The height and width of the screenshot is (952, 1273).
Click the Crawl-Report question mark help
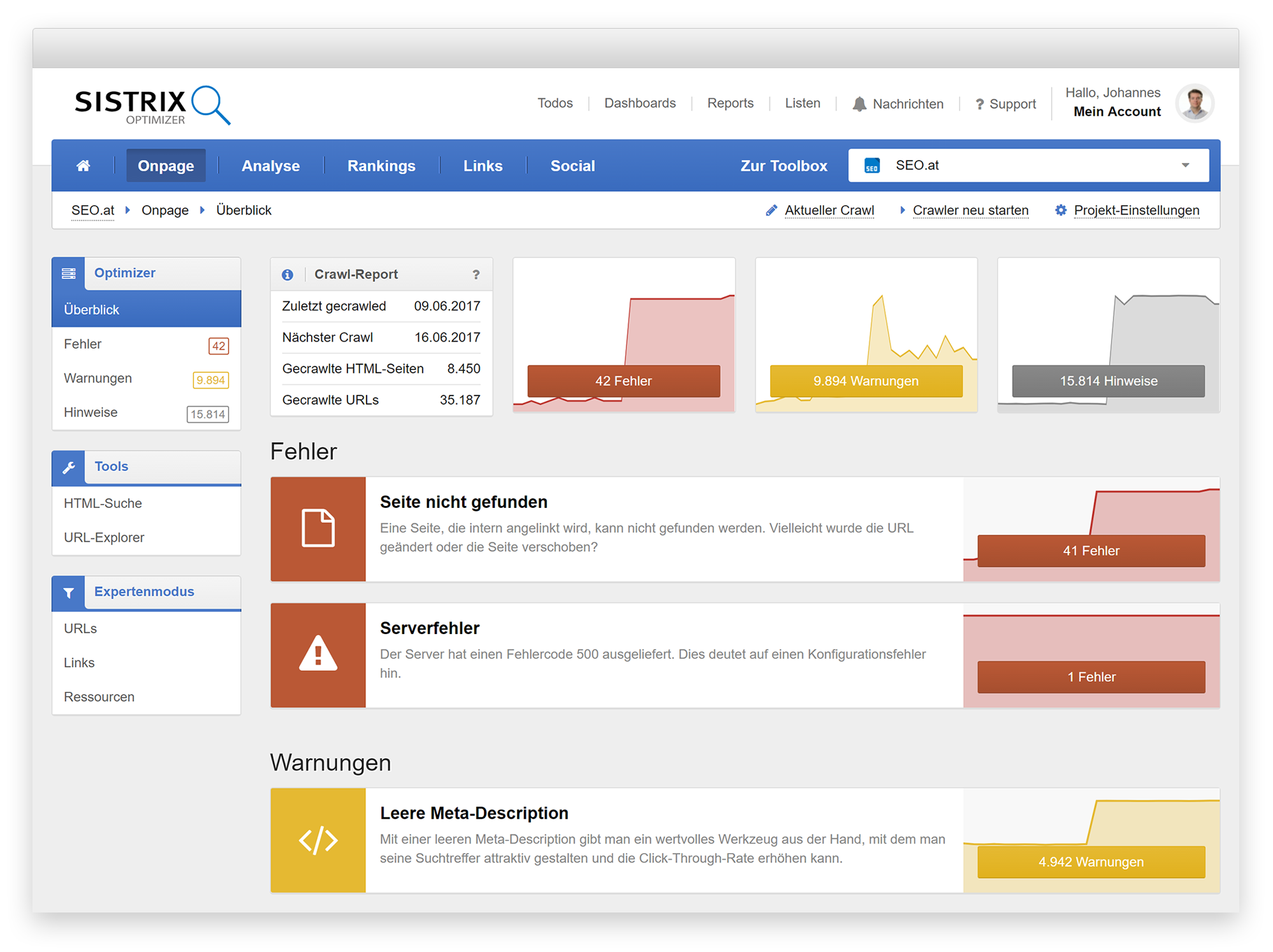pos(476,275)
